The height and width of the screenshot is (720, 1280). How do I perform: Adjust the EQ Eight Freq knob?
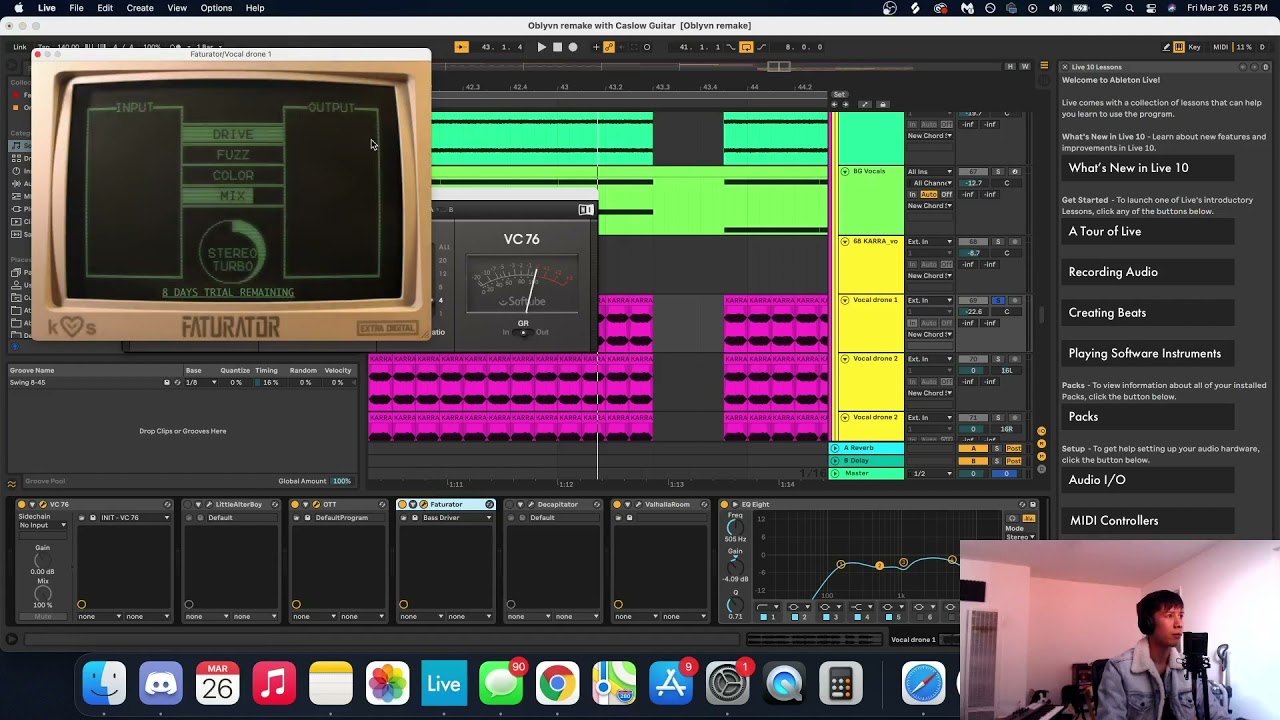coord(735,526)
